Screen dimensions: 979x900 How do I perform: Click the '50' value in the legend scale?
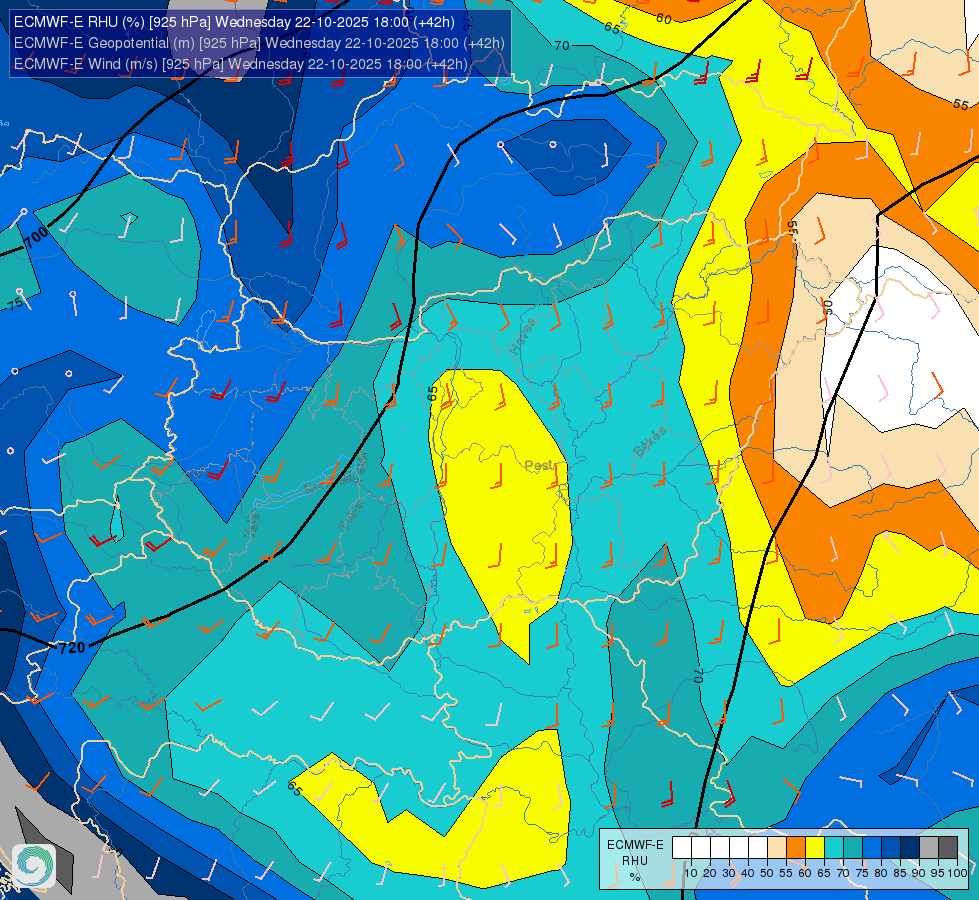coord(767,873)
